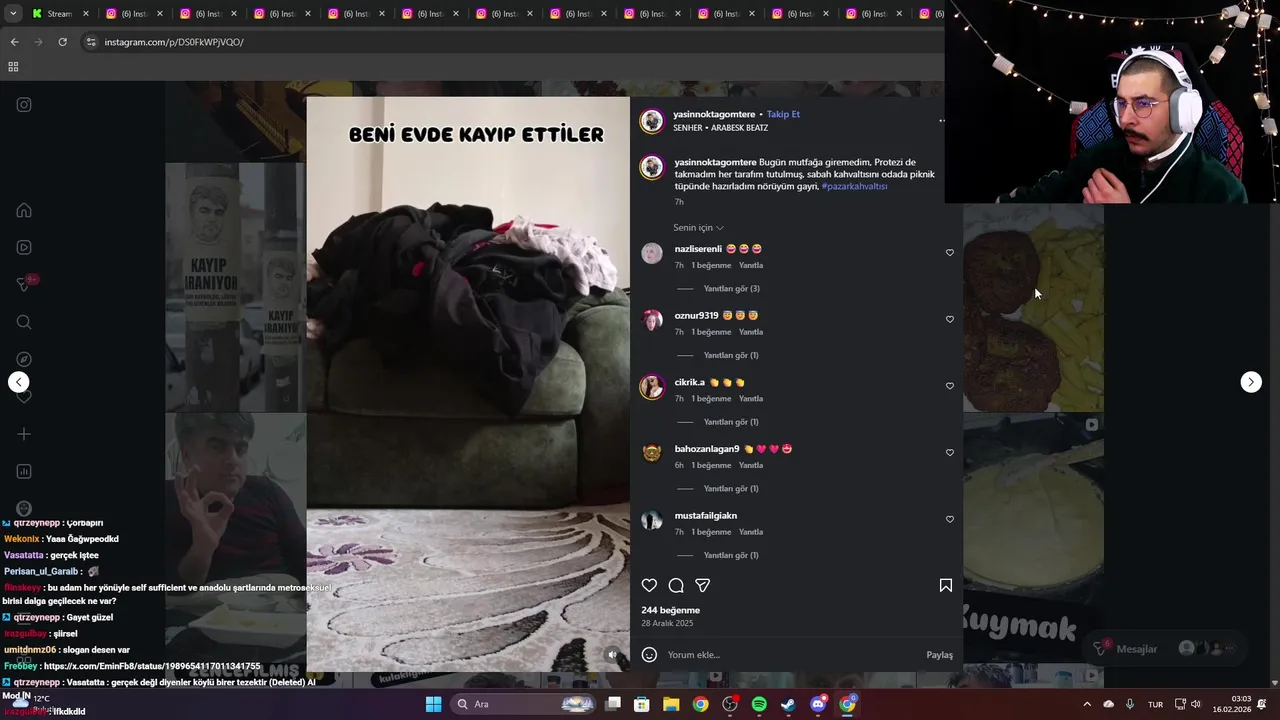Open the Chrome tab search dropdown
The width and height of the screenshot is (1280, 720).
coord(13,14)
